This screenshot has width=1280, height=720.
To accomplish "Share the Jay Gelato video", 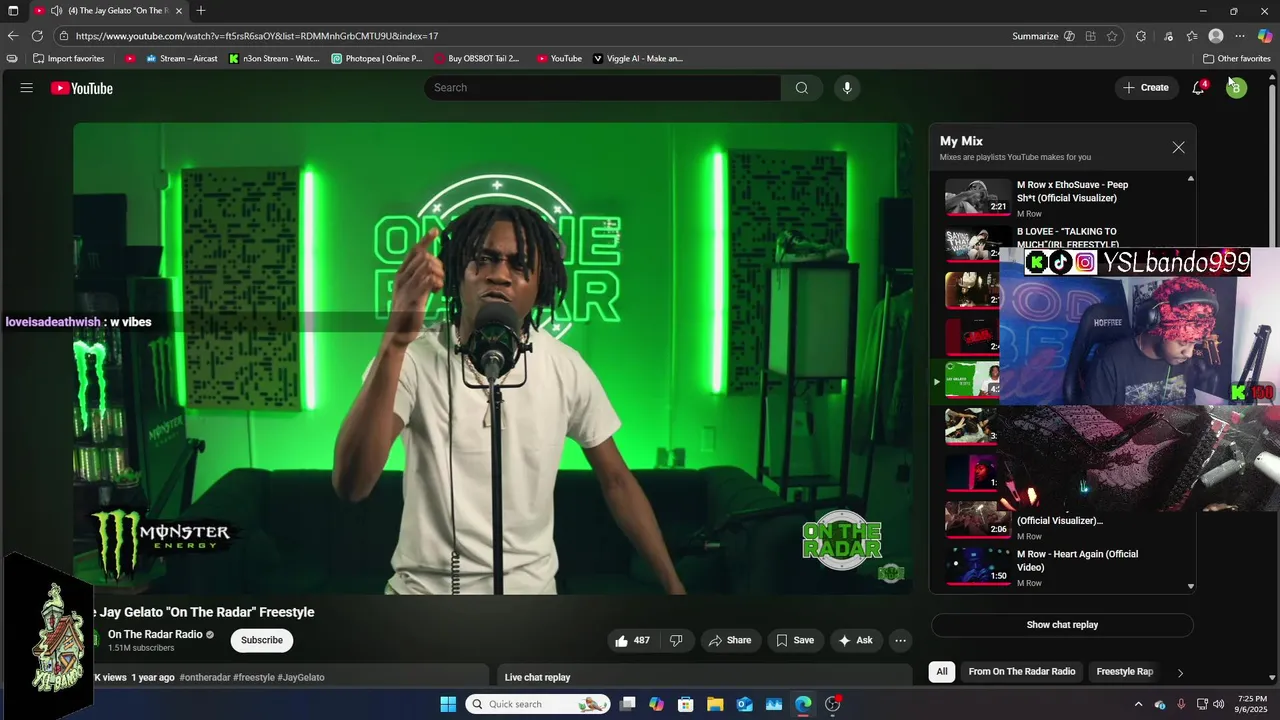I will coord(730,640).
